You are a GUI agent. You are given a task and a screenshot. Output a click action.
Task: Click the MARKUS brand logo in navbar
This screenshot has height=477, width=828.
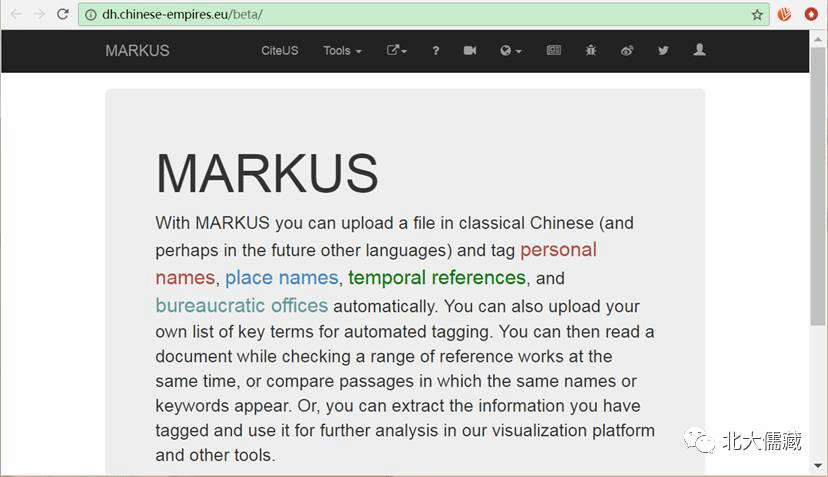137,51
